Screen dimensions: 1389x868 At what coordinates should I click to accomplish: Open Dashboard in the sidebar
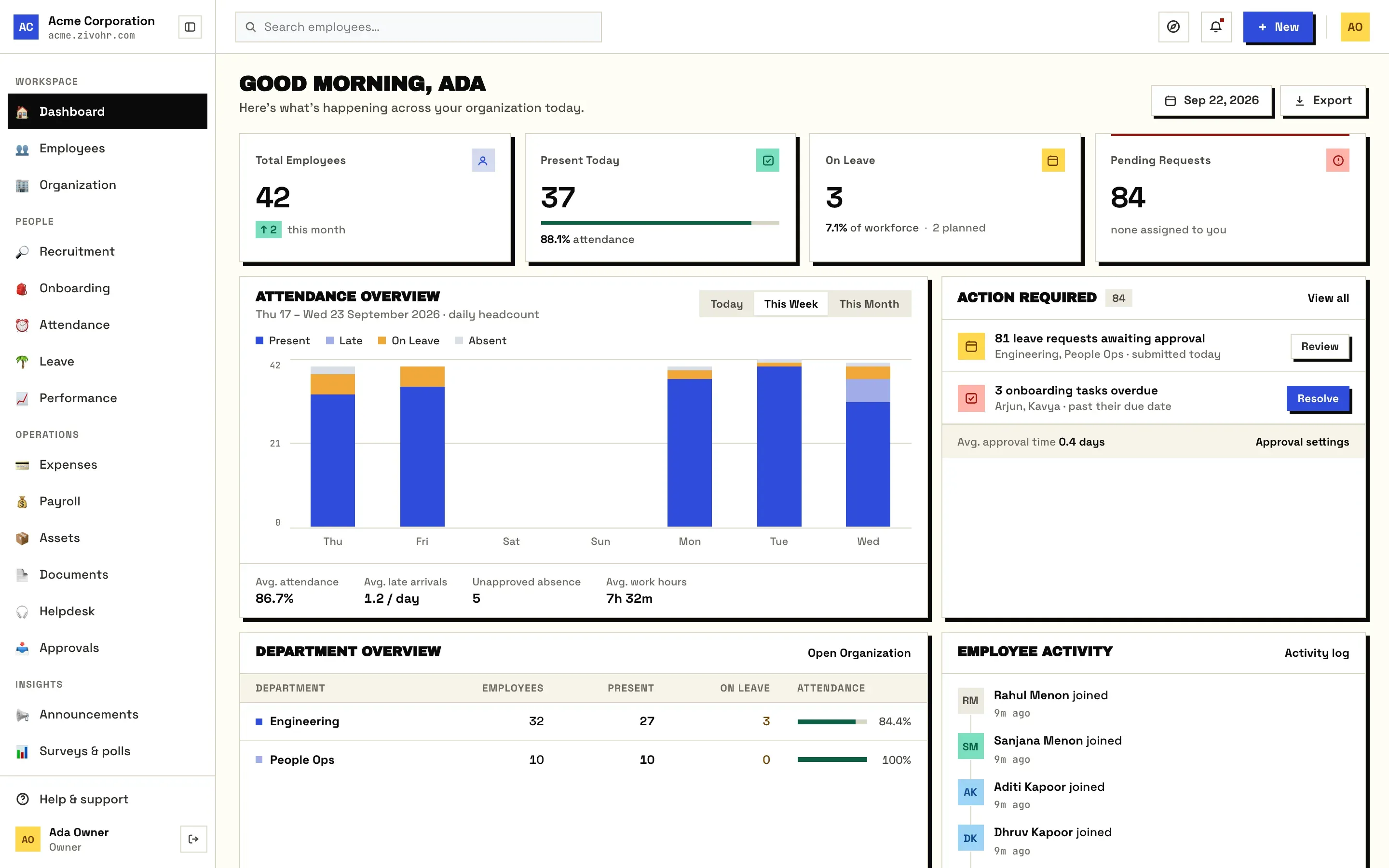(x=108, y=111)
